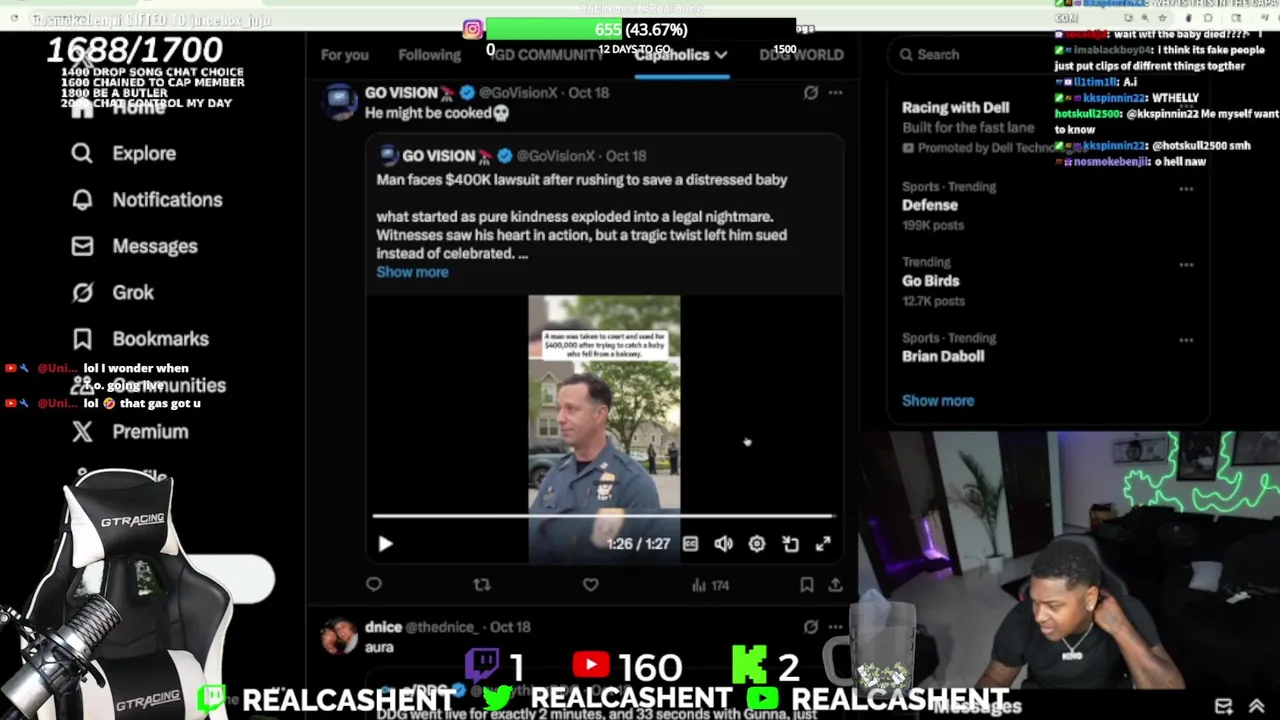Compose new message icon in Messages drawer
Screen dimensions: 1280x720
pyautogui.click(x=1223, y=706)
